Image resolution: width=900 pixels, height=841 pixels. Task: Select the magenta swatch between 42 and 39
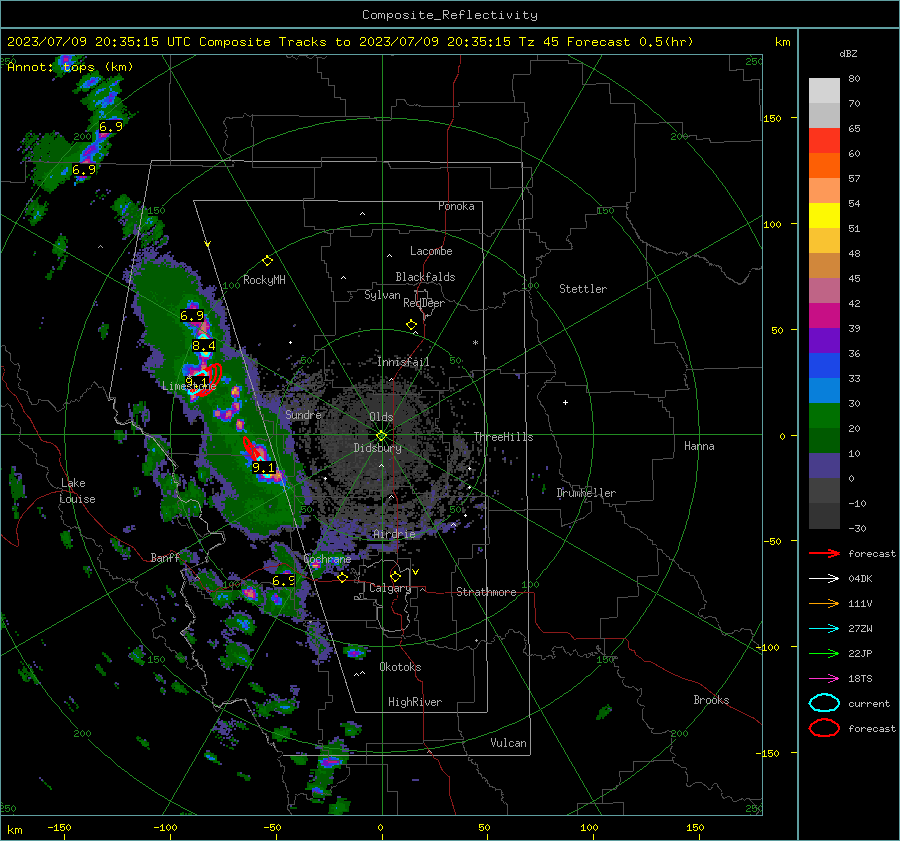(x=824, y=316)
